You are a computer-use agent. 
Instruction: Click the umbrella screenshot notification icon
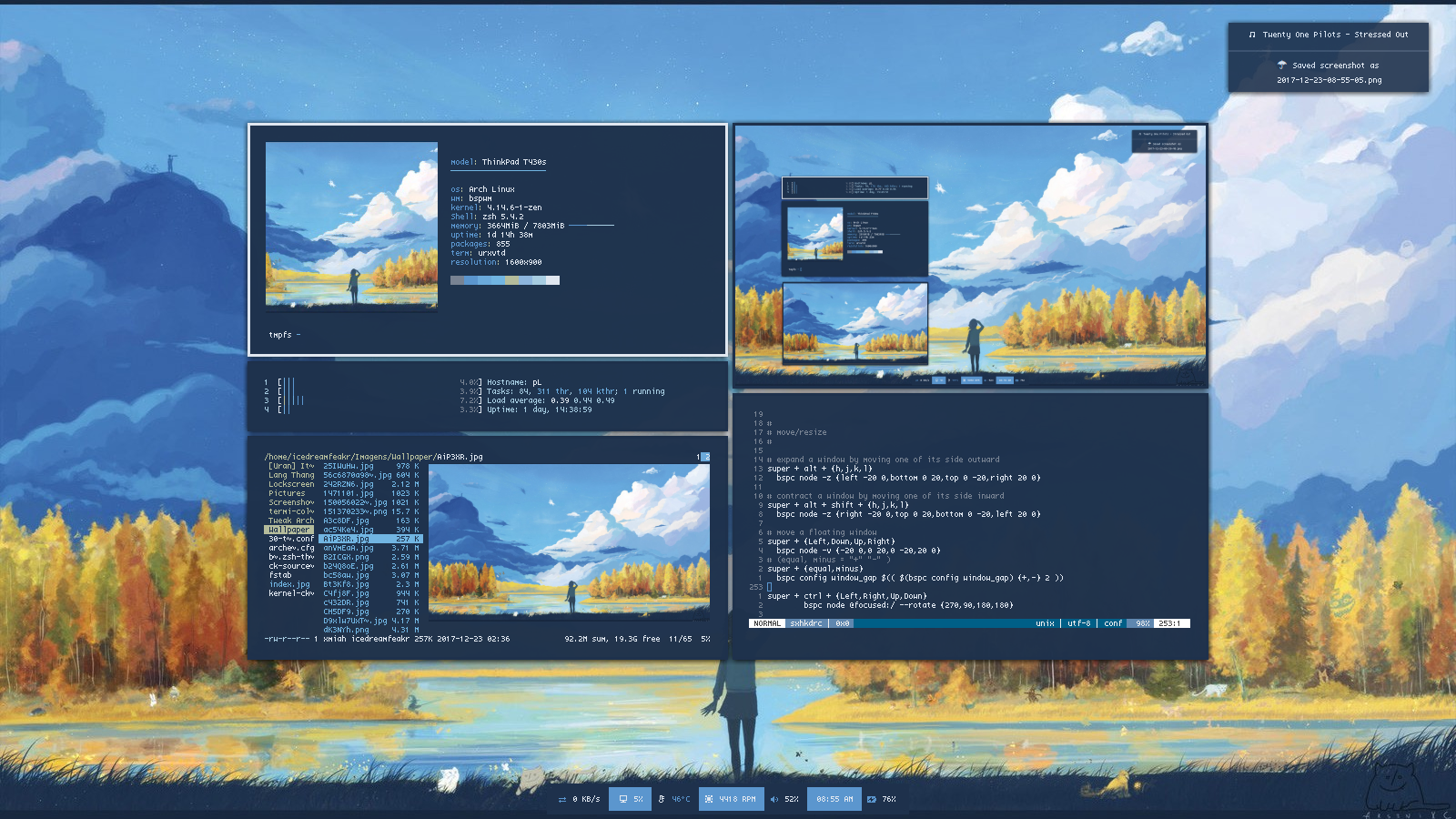[1281, 65]
